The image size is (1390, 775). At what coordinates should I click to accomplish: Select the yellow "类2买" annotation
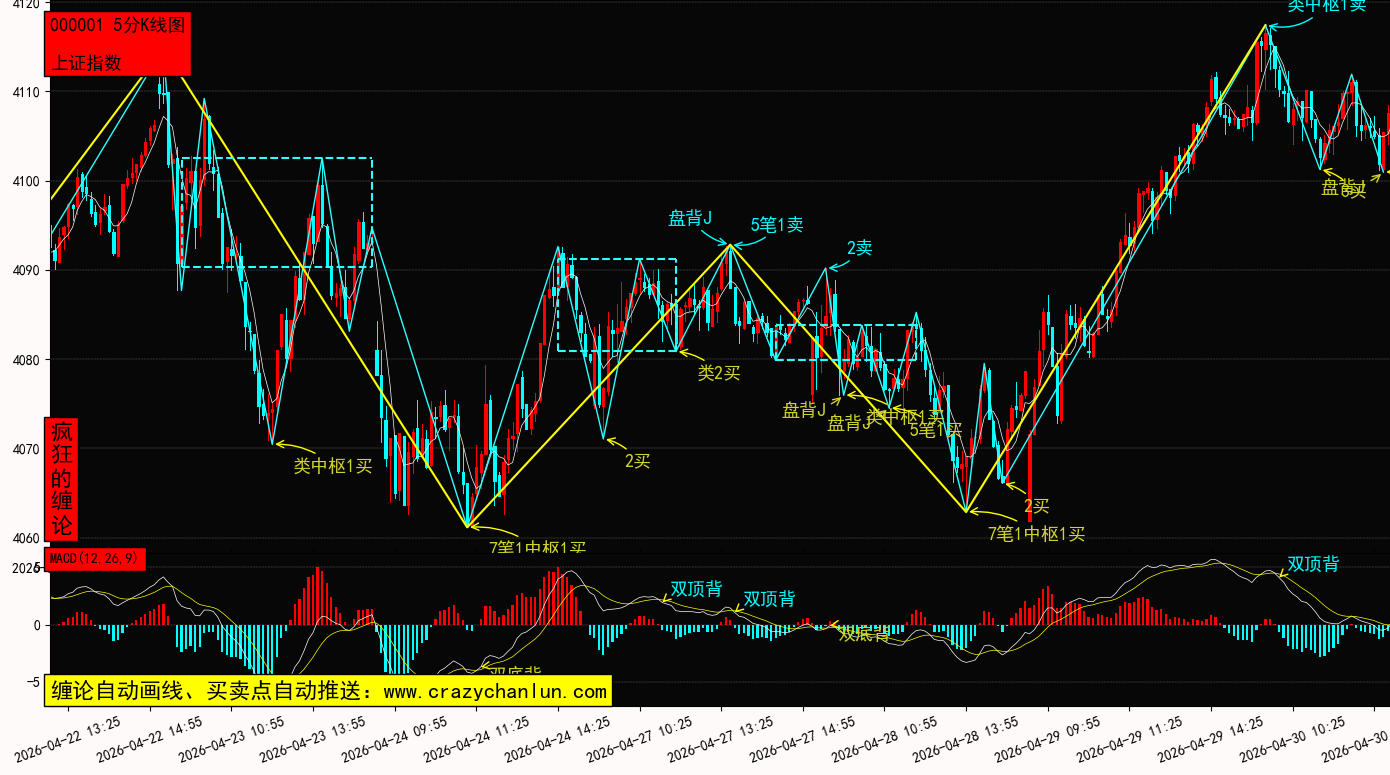click(719, 373)
